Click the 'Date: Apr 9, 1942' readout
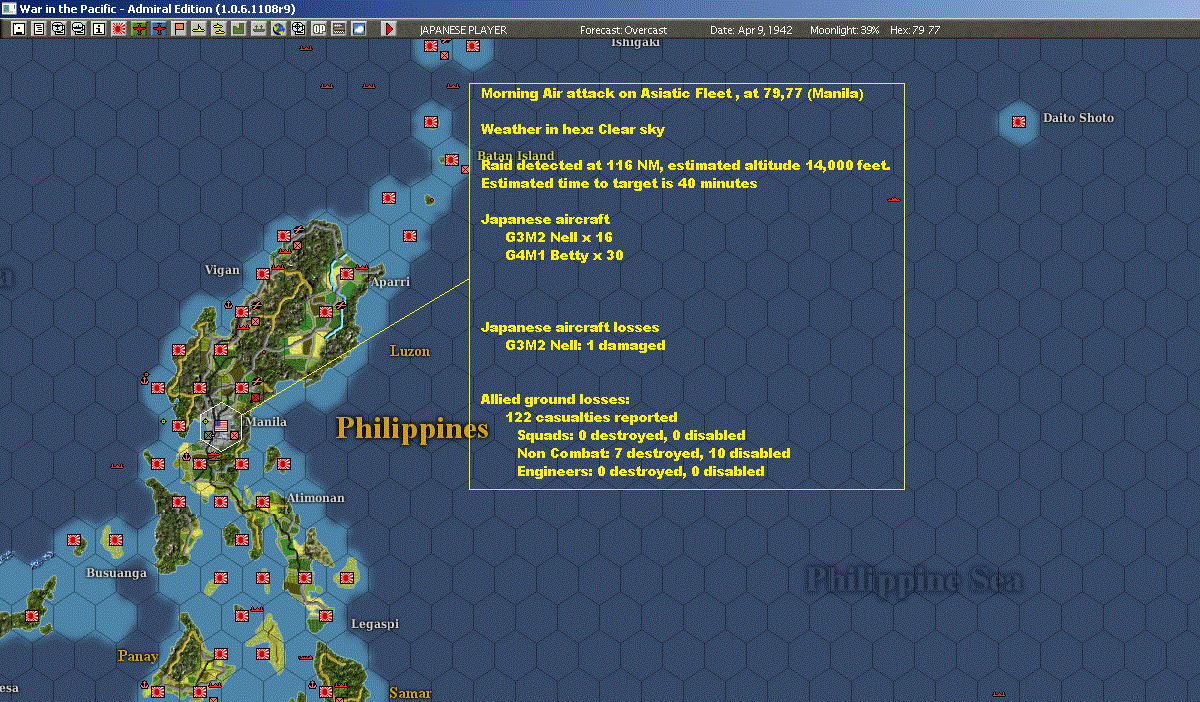1200x702 pixels. (751, 30)
